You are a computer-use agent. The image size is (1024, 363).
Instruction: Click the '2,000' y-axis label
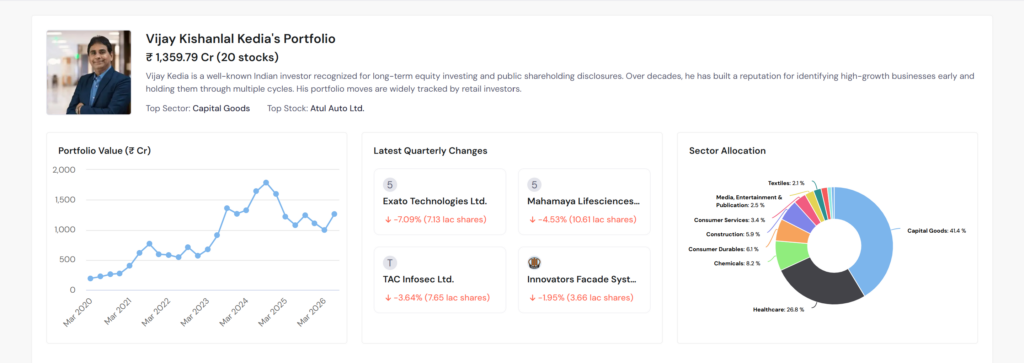click(x=63, y=170)
